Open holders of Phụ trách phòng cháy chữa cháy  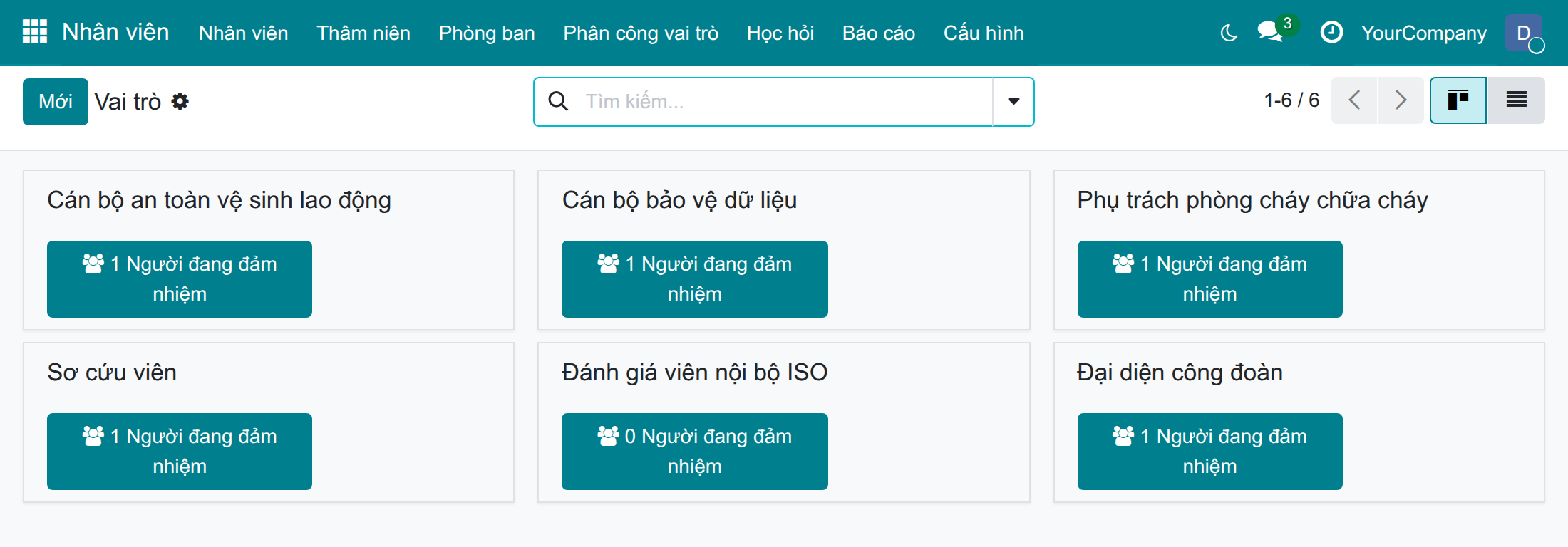(x=1210, y=279)
